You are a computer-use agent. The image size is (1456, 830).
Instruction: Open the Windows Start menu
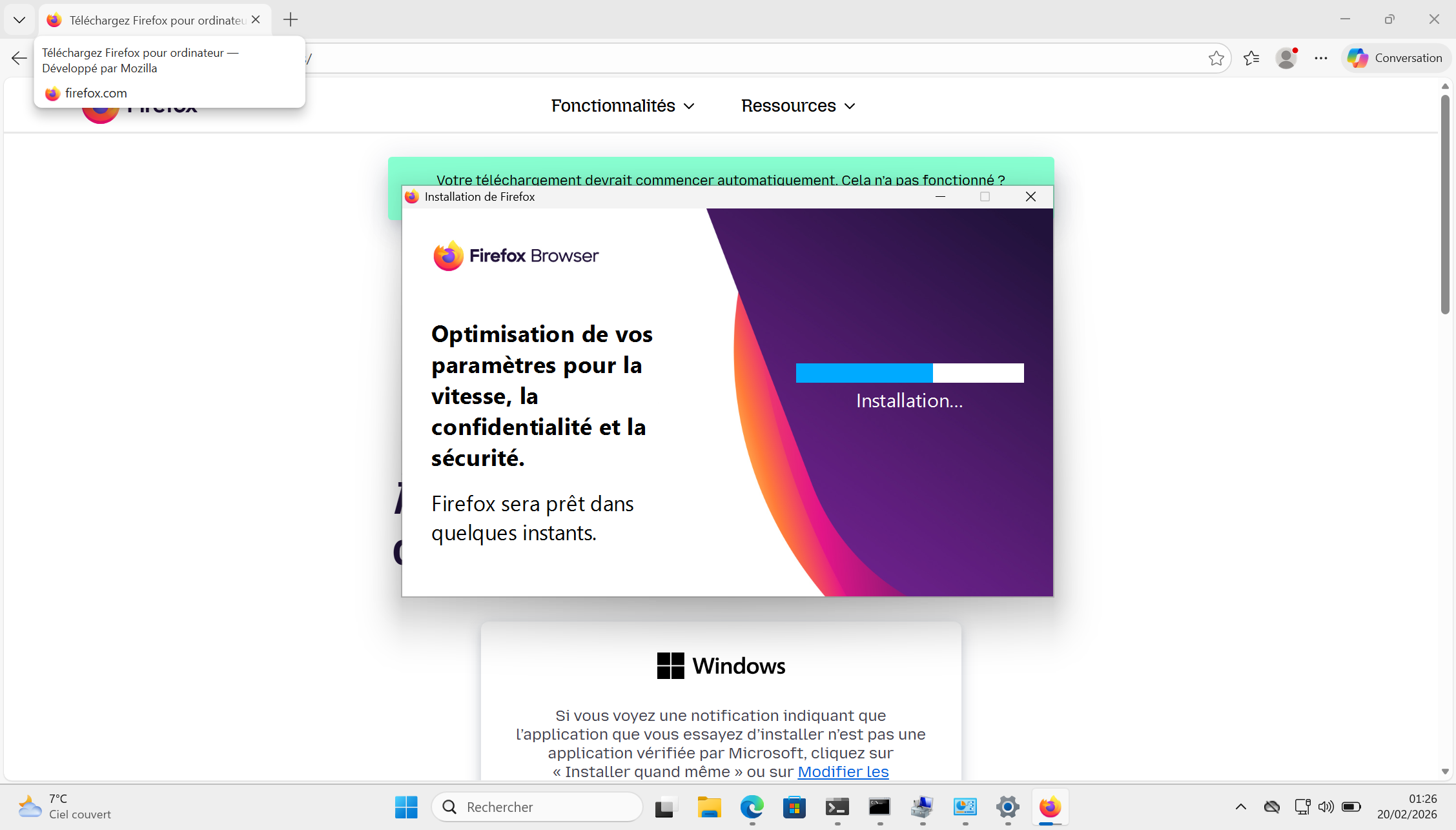click(406, 807)
